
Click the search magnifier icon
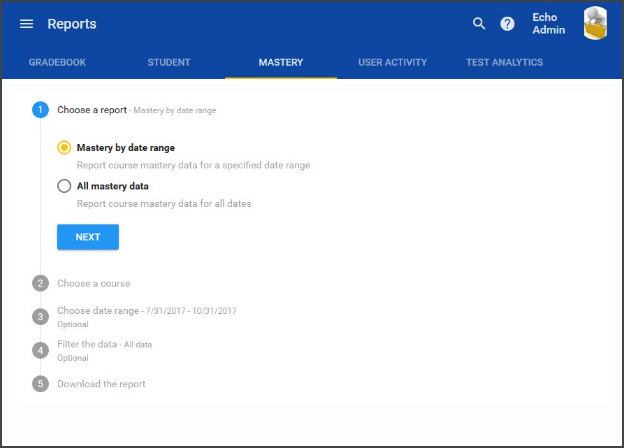coord(479,24)
